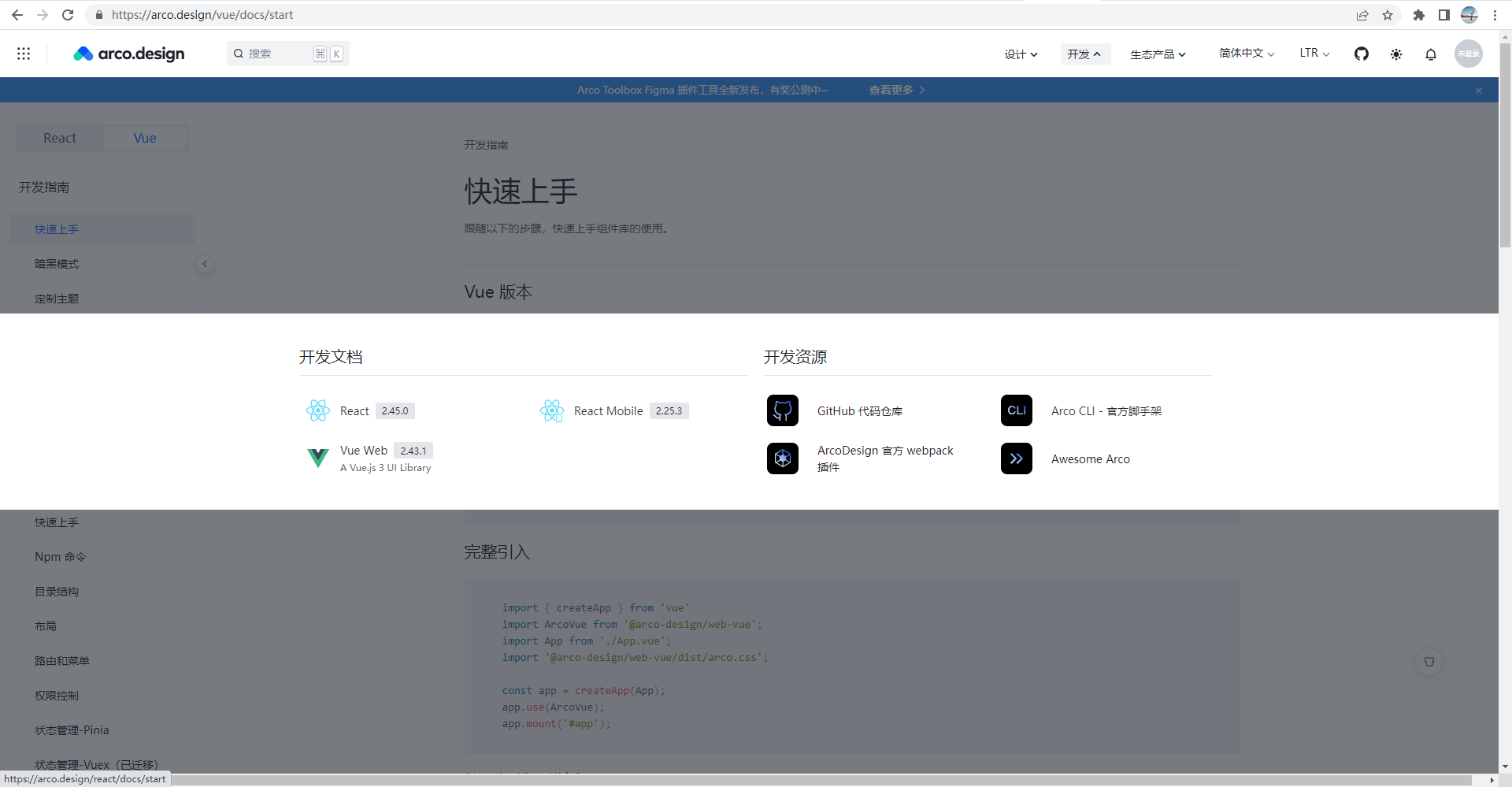This screenshot has width=1512, height=787.
Task: Open GitHub 代码仓库 link
Action: pos(860,411)
